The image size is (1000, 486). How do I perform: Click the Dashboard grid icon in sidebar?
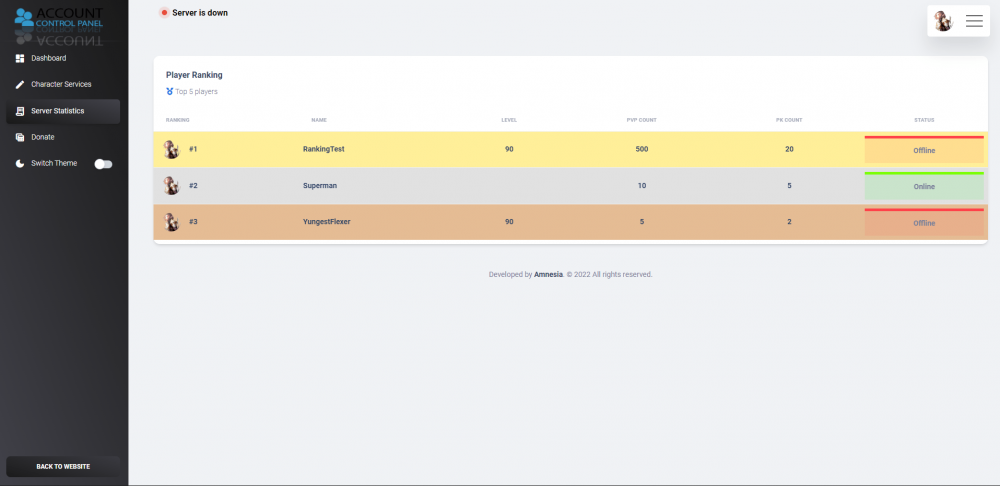click(20, 58)
